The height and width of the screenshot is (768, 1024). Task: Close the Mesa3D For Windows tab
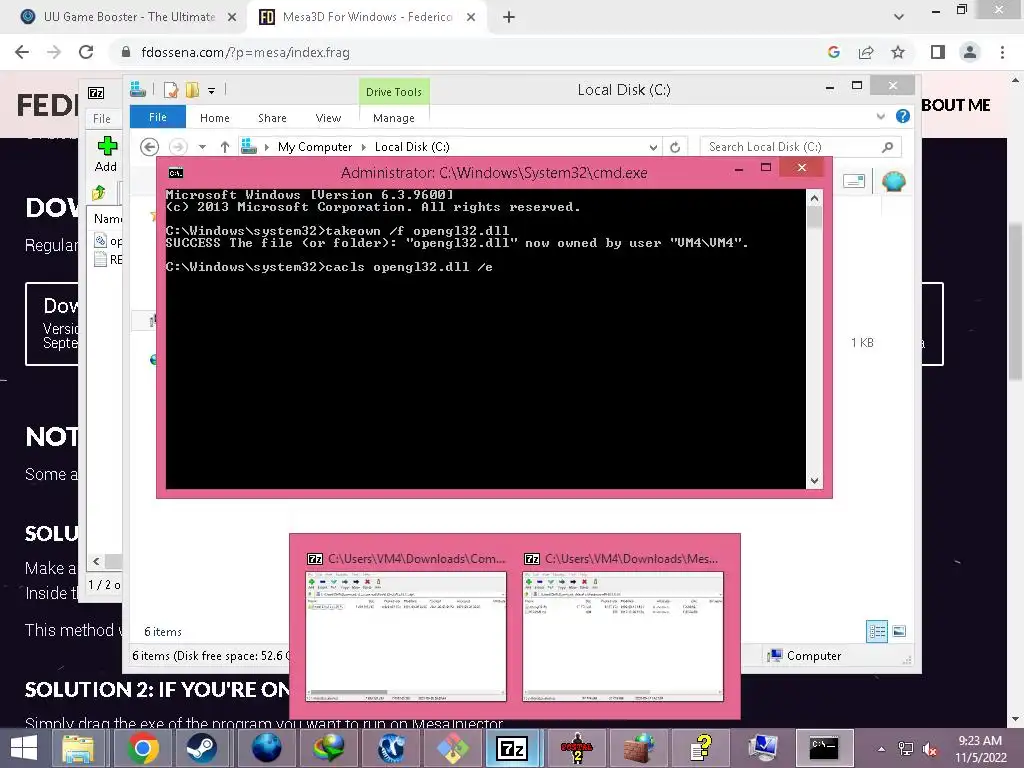471,17
